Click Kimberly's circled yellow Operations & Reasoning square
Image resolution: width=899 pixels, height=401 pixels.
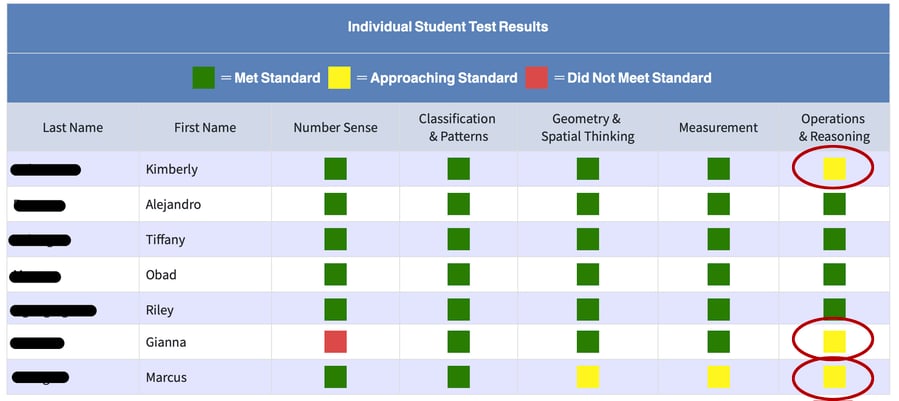pos(834,169)
